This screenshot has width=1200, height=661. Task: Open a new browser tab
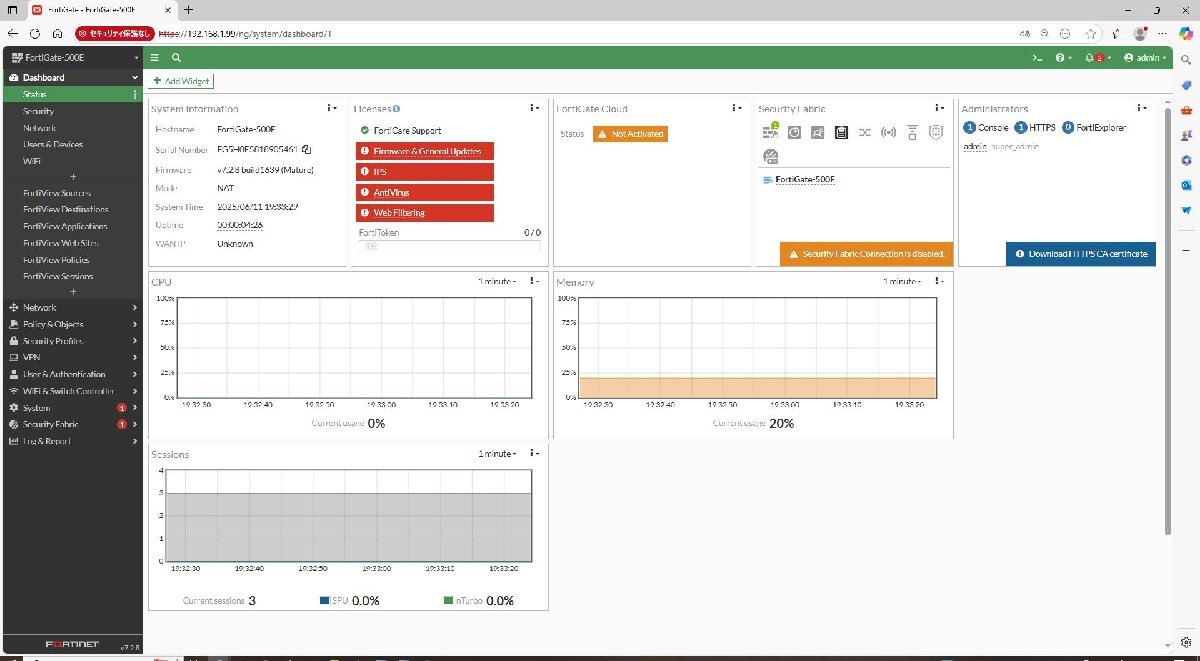point(187,9)
